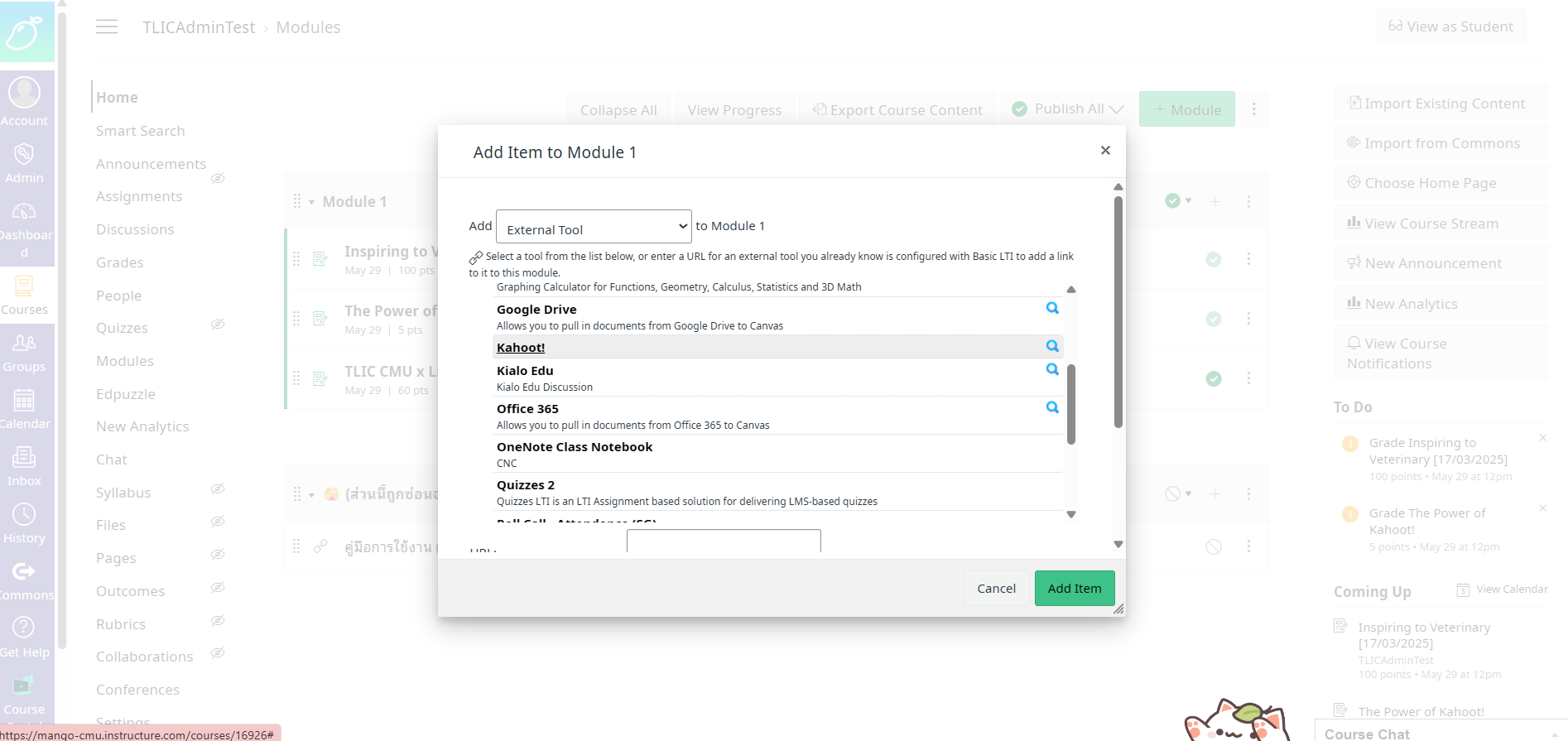
Task: Click the Add Item button
Action: pos(1075,589)
